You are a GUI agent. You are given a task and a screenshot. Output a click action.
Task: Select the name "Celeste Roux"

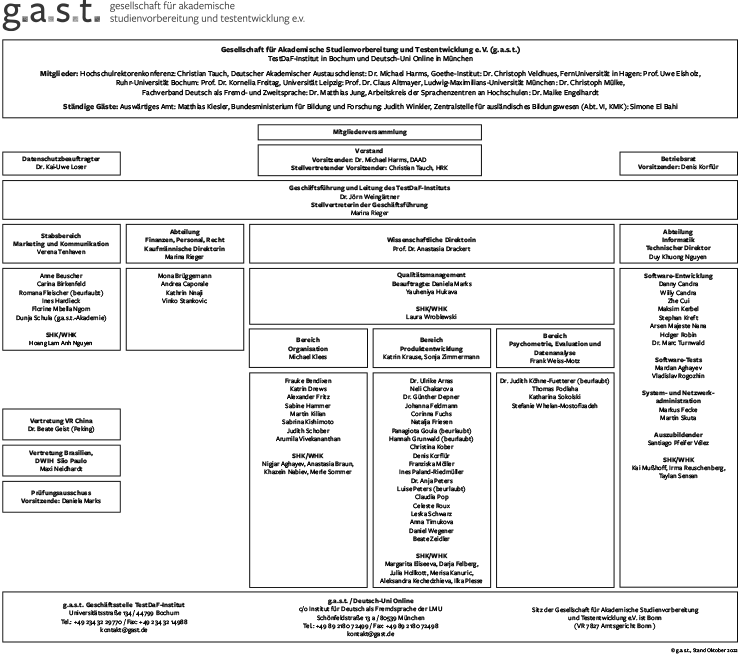pos(431,506)
